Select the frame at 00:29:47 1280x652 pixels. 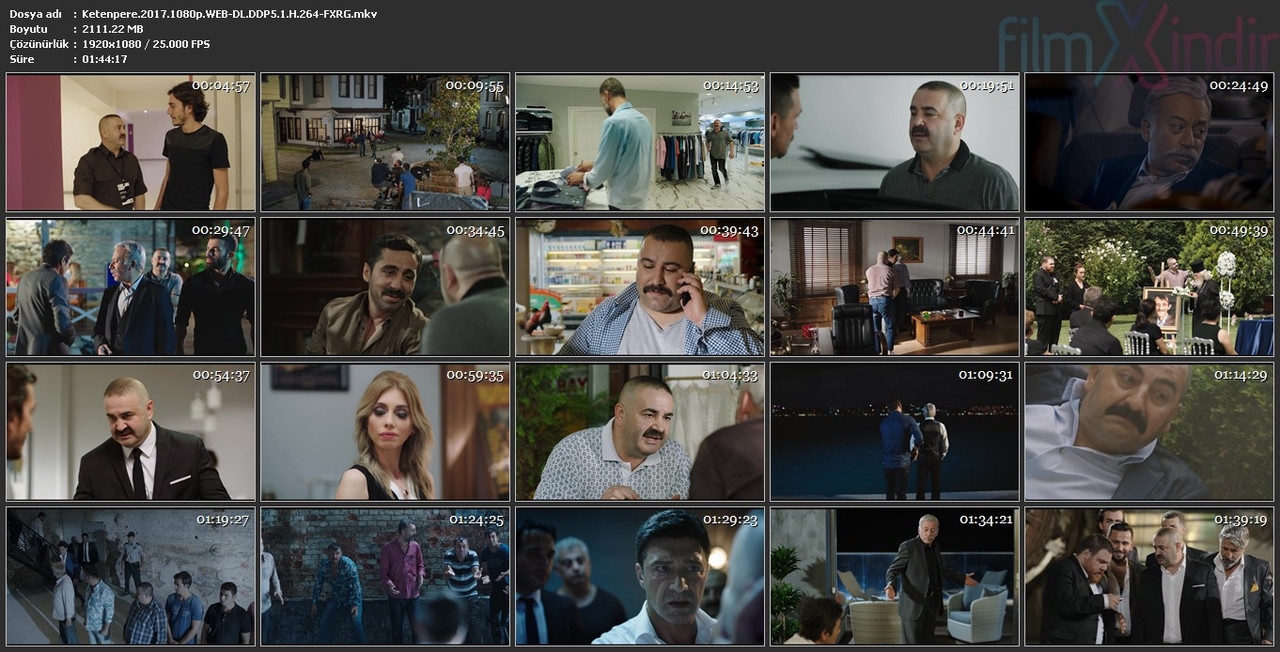(131, 287)
